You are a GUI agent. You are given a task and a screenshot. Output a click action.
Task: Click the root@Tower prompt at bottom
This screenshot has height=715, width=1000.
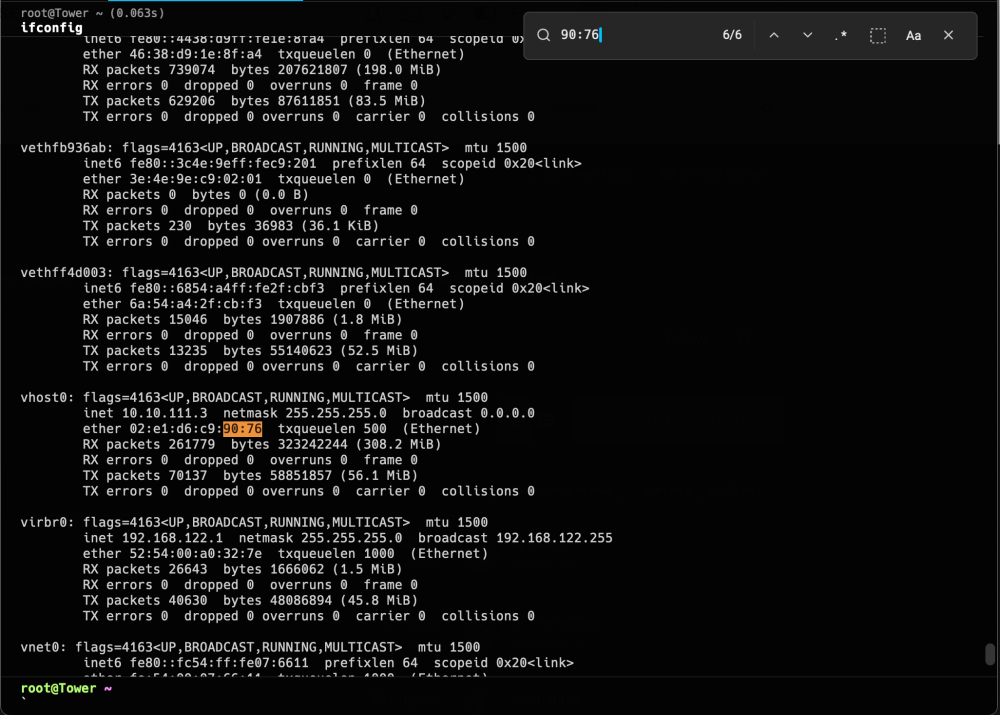(58, 688)
